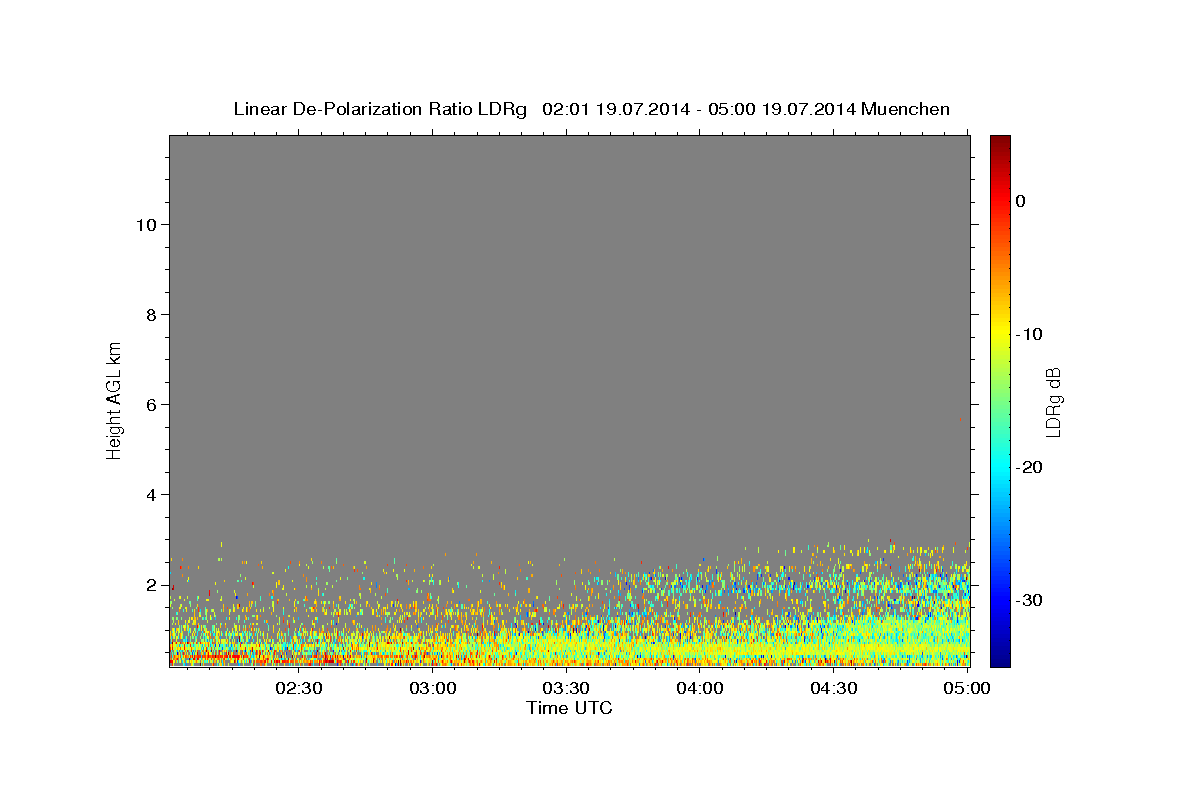This screenshot has height=800, width=1200.
Task: Pick the dark blue bottom of the colorbar
Action: pos(1000,660)
